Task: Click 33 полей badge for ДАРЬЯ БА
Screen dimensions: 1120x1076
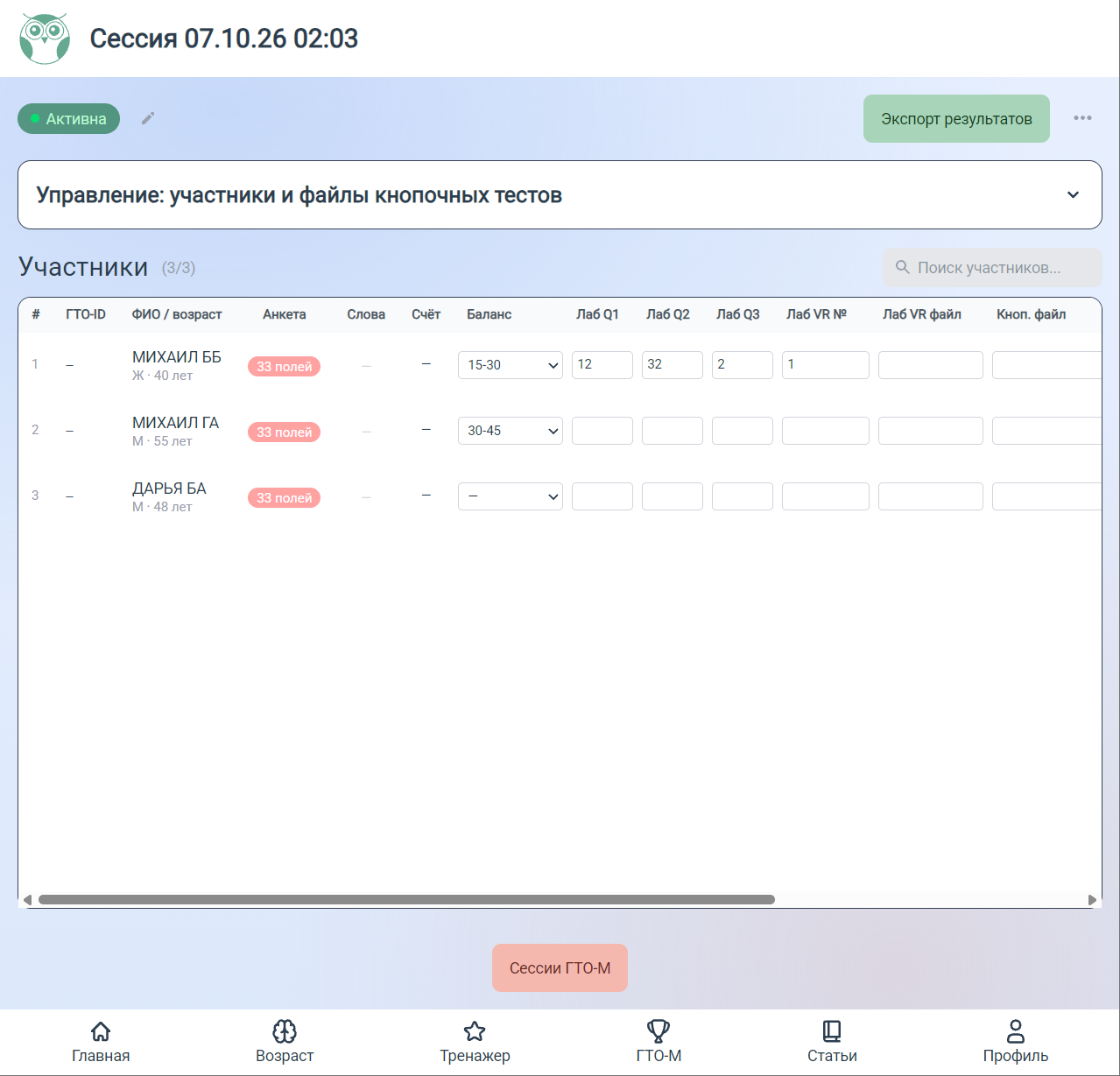Action: (x=284, y=498)
